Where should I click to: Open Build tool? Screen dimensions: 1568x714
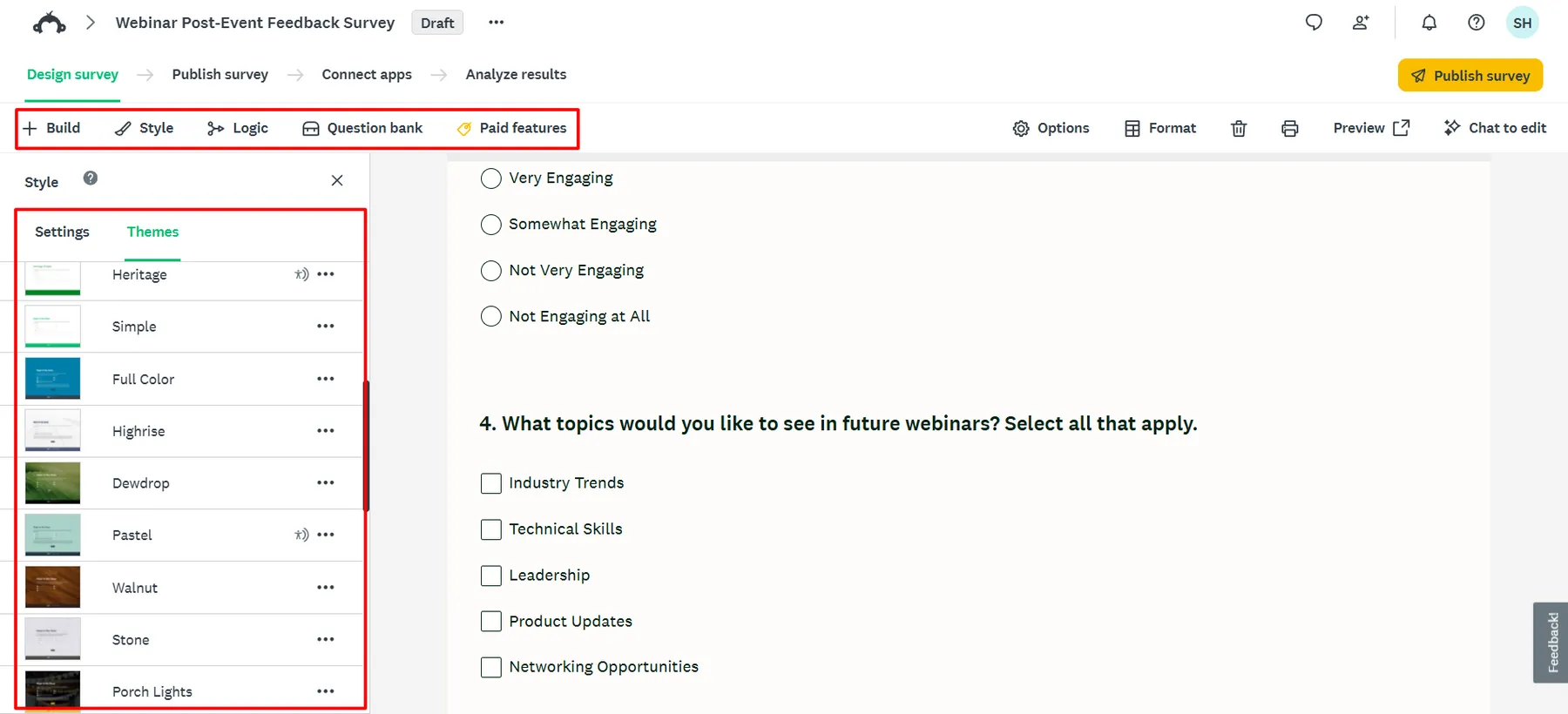tap(51, 128)
